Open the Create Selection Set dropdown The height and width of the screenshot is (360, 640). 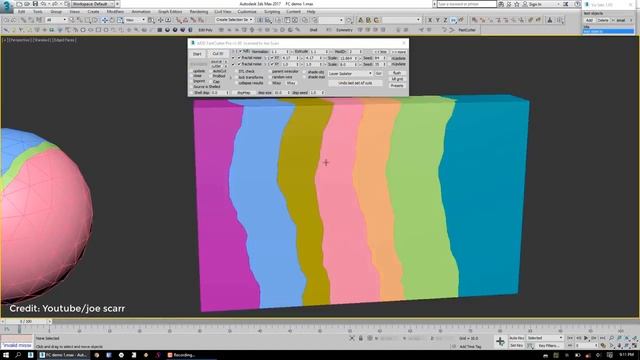tap(234, 20)
